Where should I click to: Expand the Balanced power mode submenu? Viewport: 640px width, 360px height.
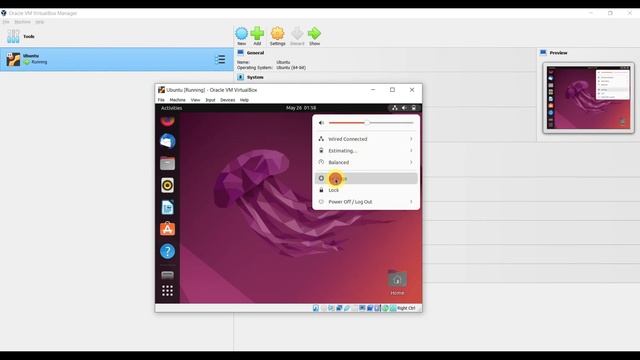click(x=366, y=162)
